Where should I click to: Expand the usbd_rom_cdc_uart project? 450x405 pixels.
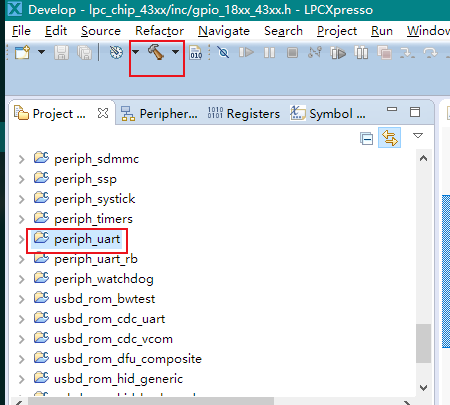[x=22, y=319]
